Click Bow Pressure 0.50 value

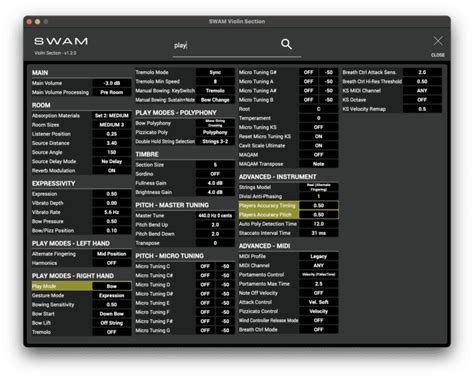click(112, 221)
